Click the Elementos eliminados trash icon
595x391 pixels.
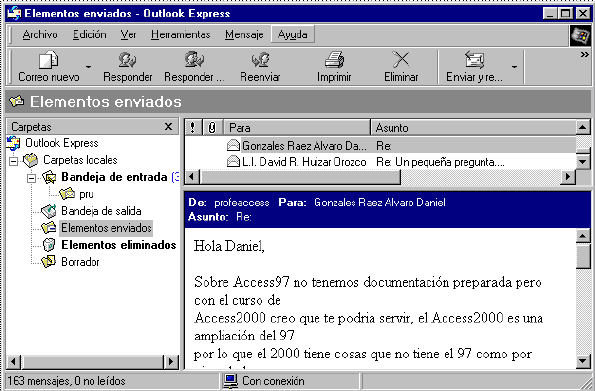coord(49,245)
